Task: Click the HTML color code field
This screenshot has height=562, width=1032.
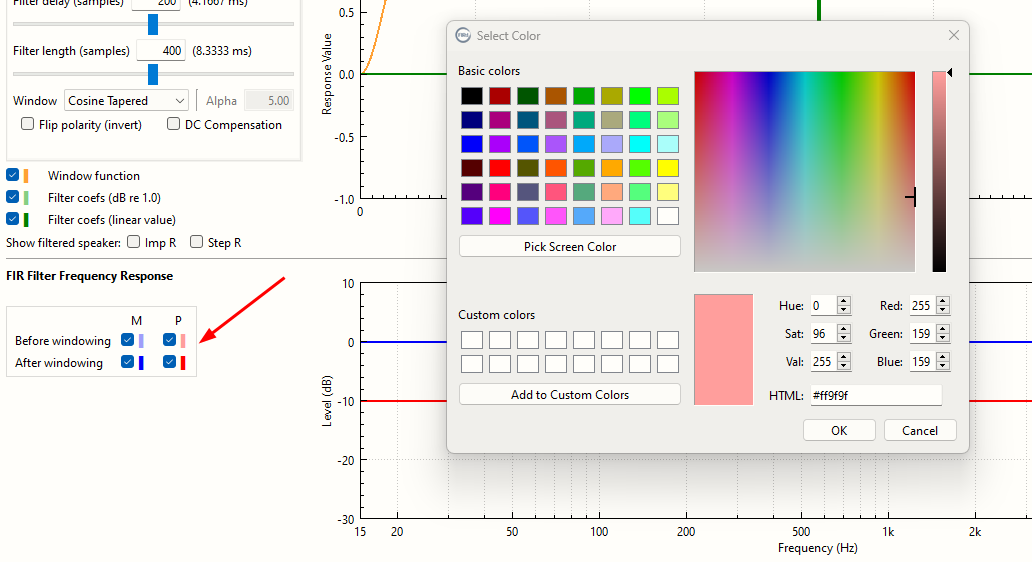Action: pyautogui.click(x=876, y=396)
